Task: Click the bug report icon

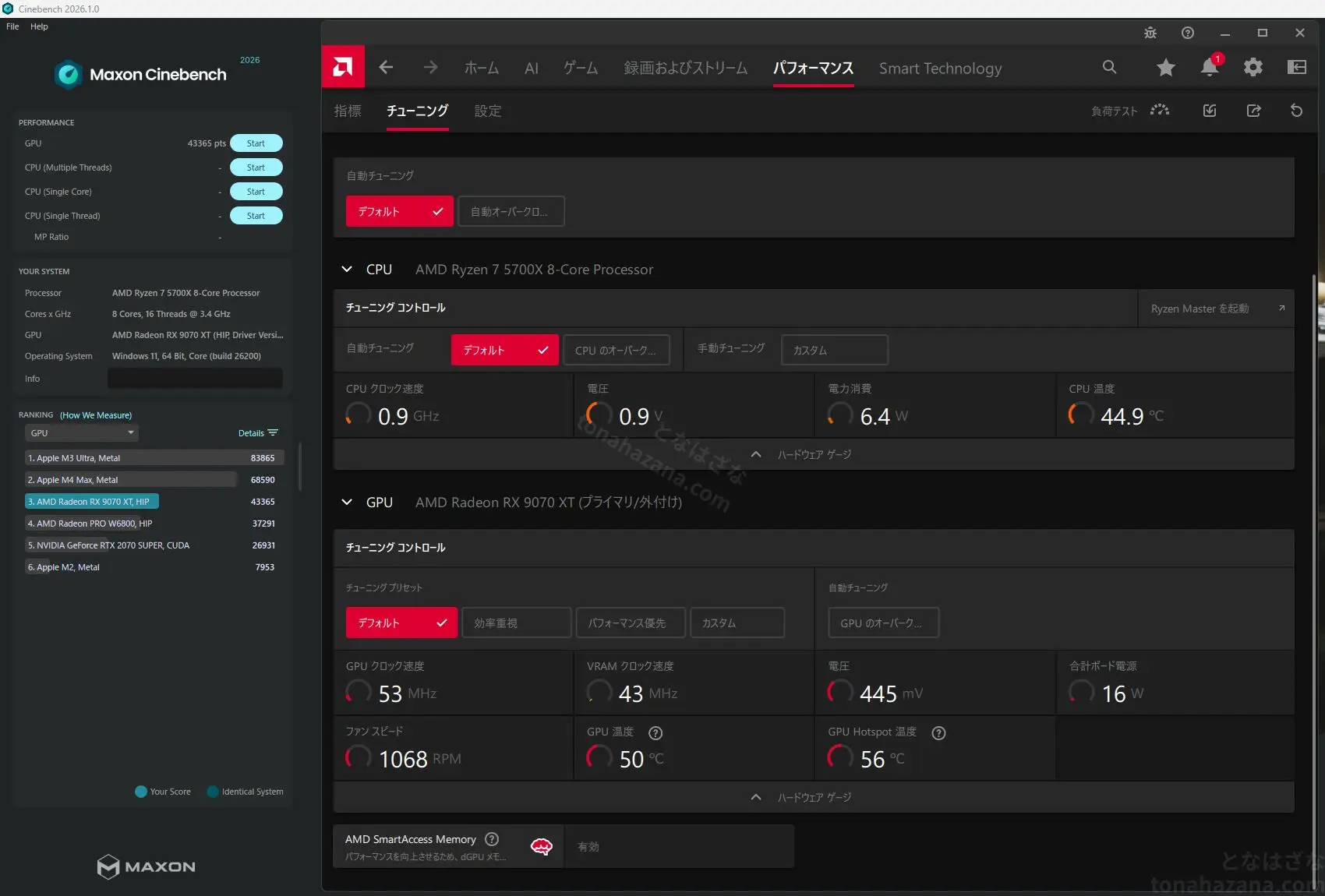Action: pos(1150,33)
